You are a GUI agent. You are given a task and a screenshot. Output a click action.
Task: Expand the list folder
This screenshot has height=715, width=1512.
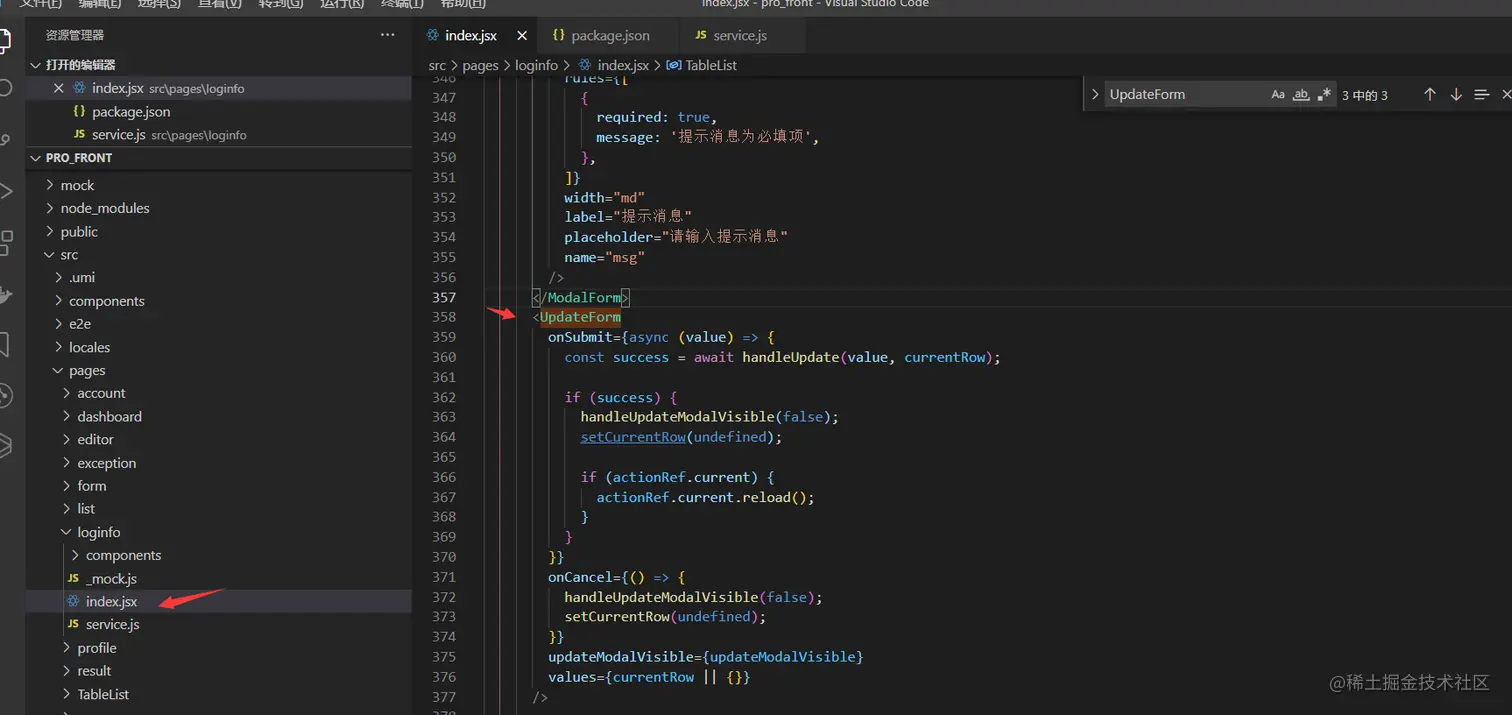click(86, 509)
